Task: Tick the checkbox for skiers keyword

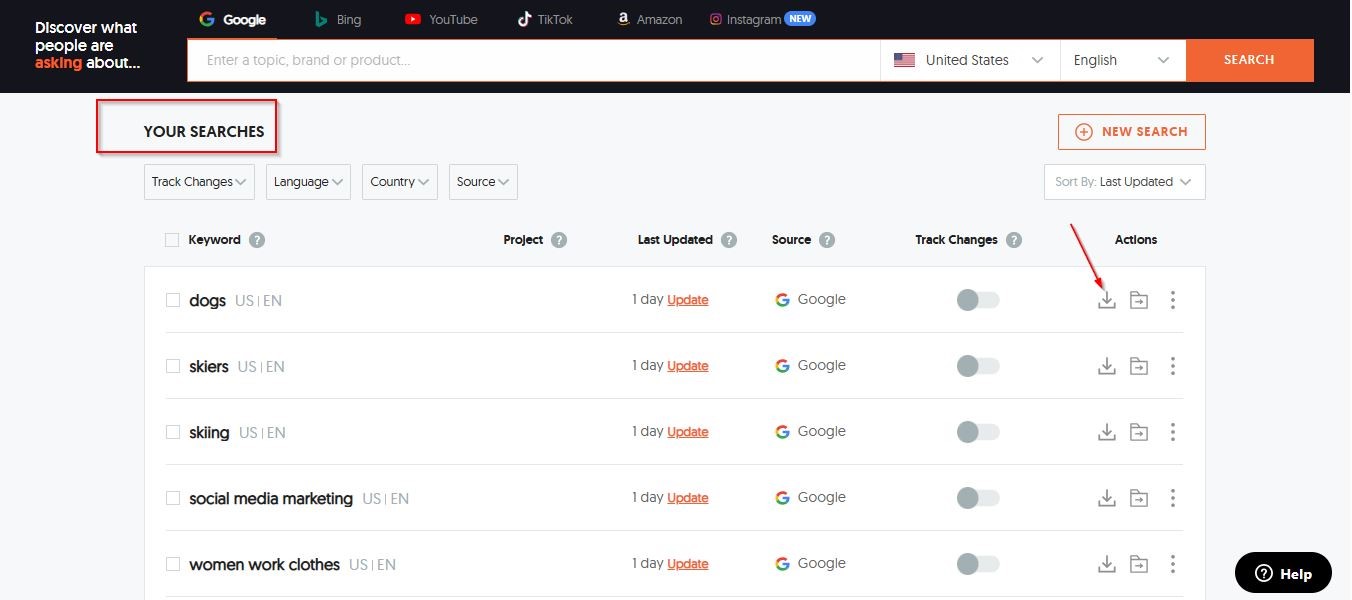Action: (173, 366)
